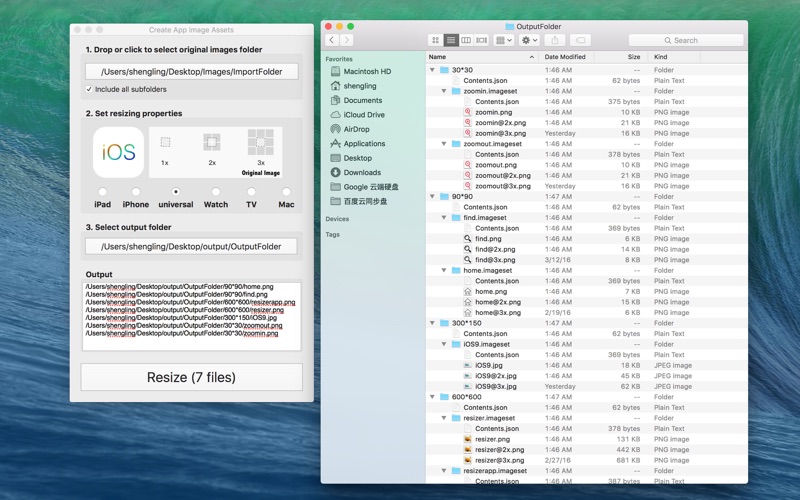Switch Finder to column view

[466, 40]
